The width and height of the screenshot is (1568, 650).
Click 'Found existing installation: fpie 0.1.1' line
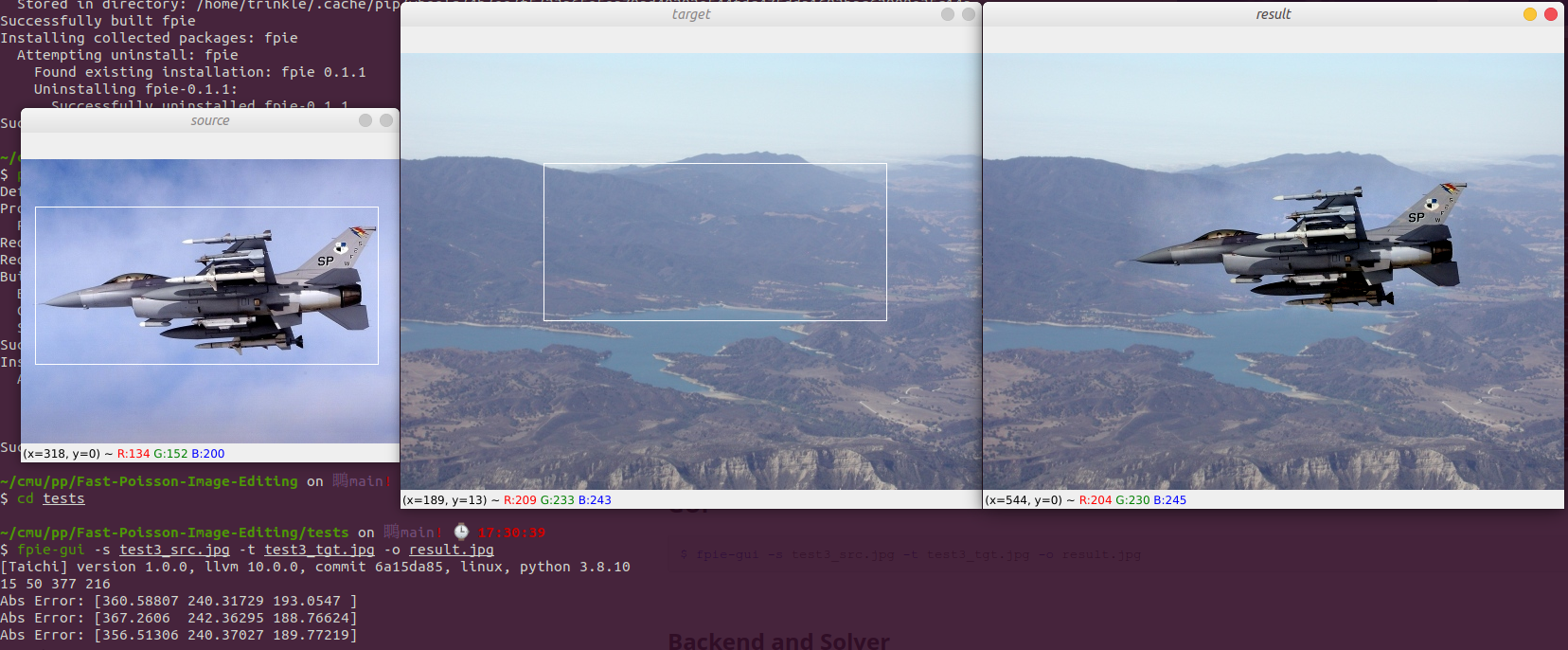pos(200,72)
